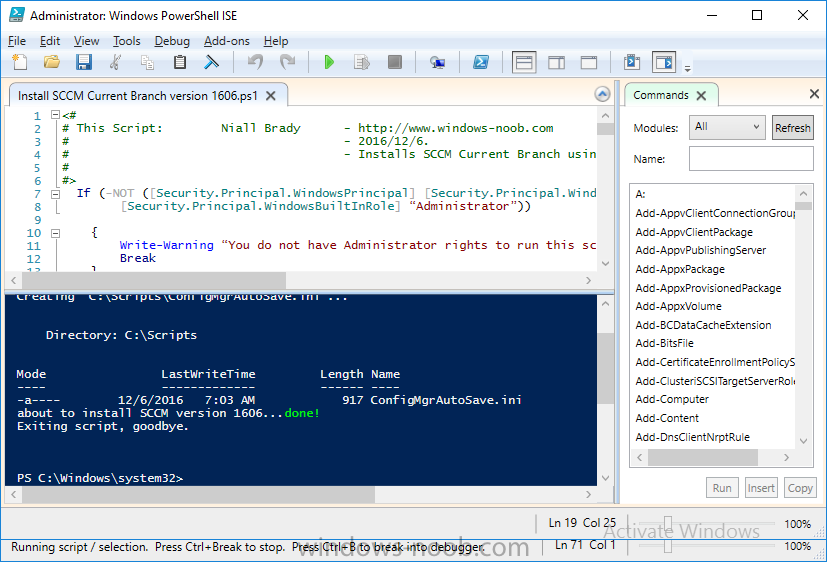
Task: Adjust the upper zoom slider thumb
Action: pyautogui.click(x=668, y=524)
